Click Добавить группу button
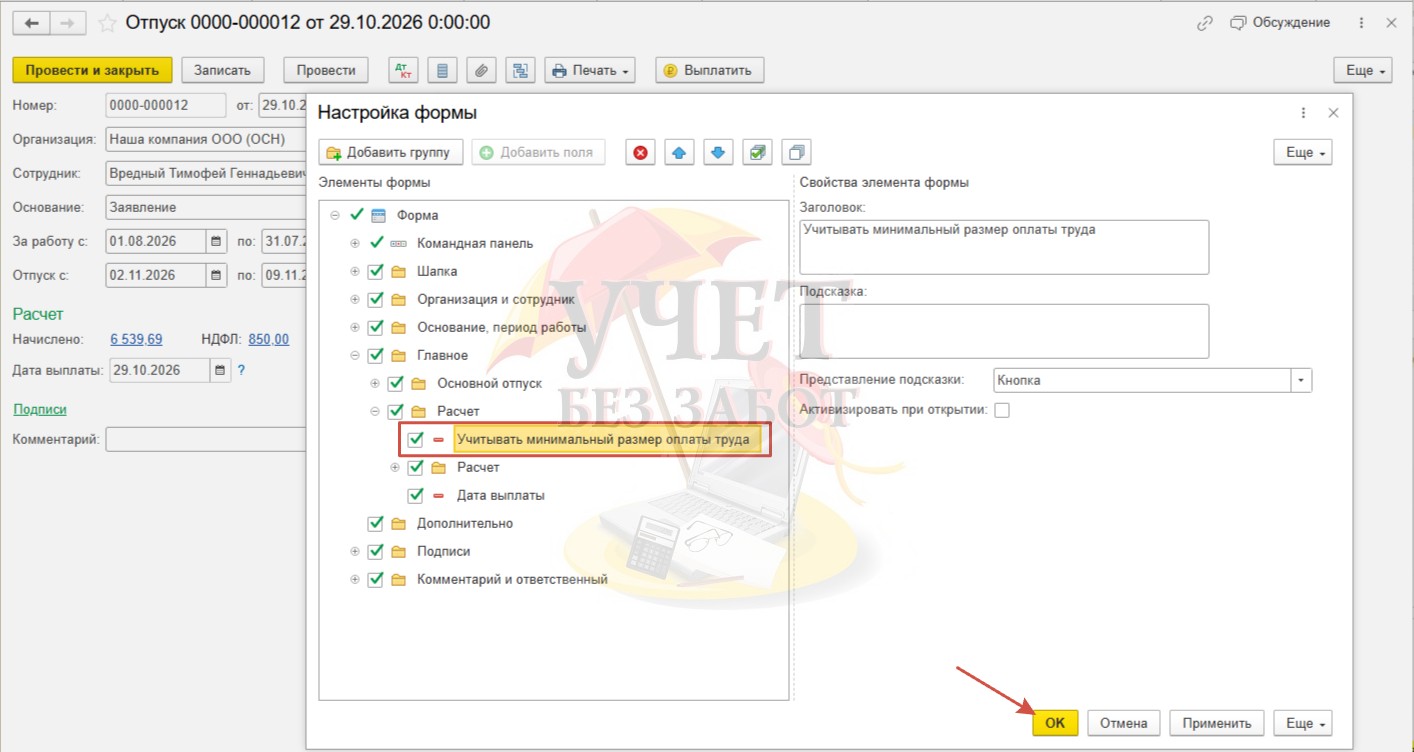This screenshot has width=1414, height=752. point(392,153)
